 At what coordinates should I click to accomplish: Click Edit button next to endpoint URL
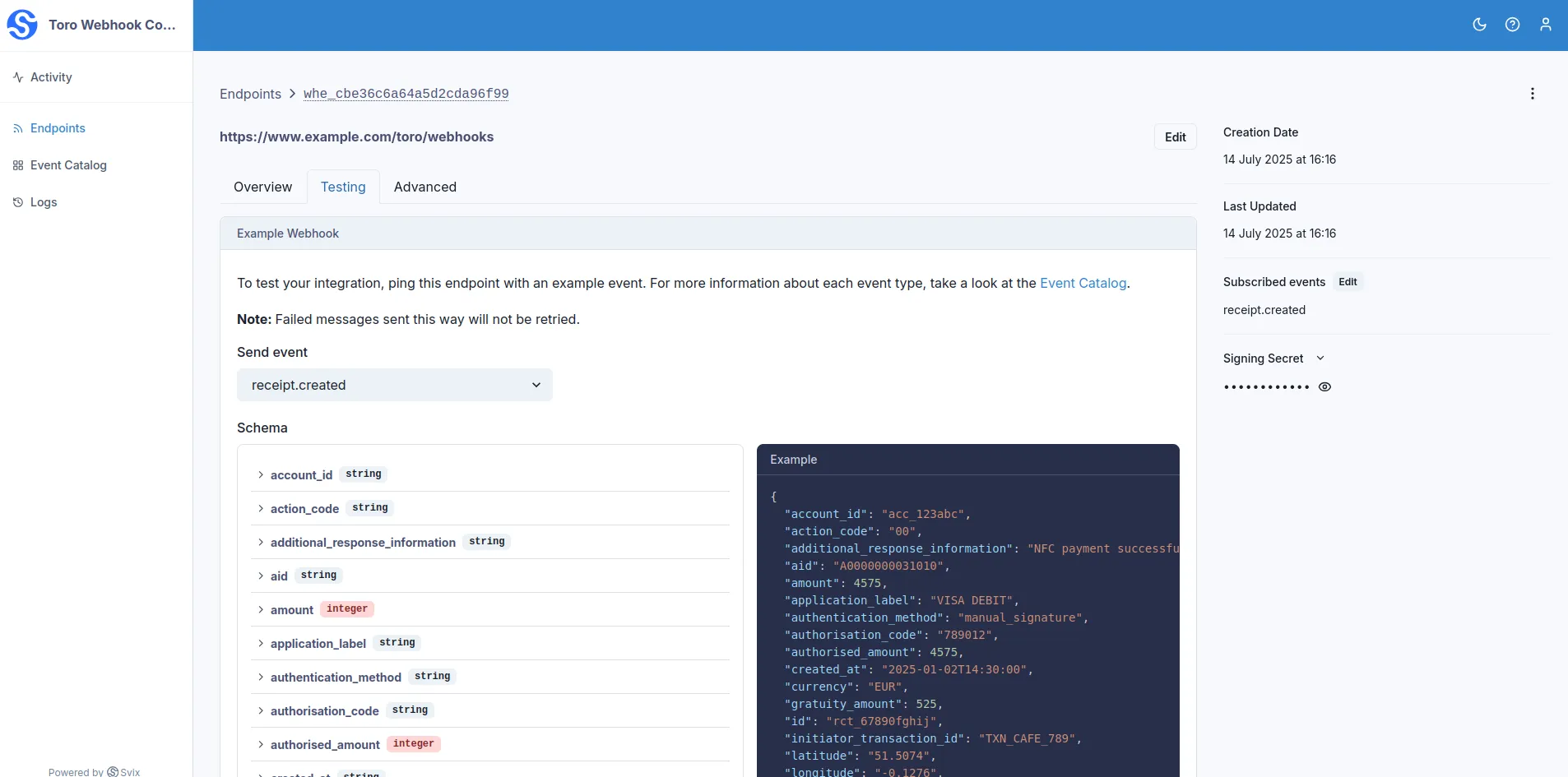pyautogui.click(x=1176, y=137)
